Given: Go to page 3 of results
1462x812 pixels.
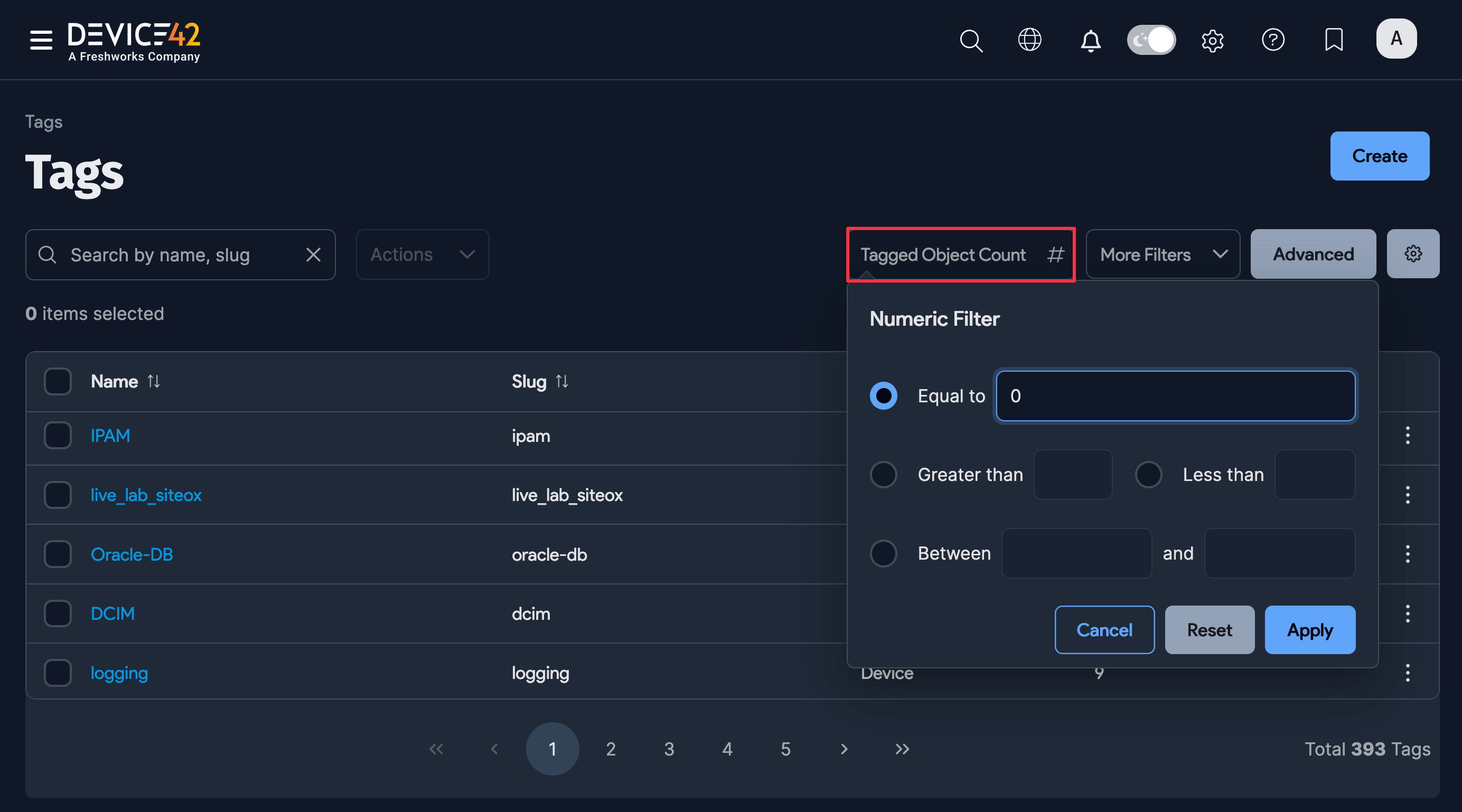Looking at the screenshot, I should 669,749.
